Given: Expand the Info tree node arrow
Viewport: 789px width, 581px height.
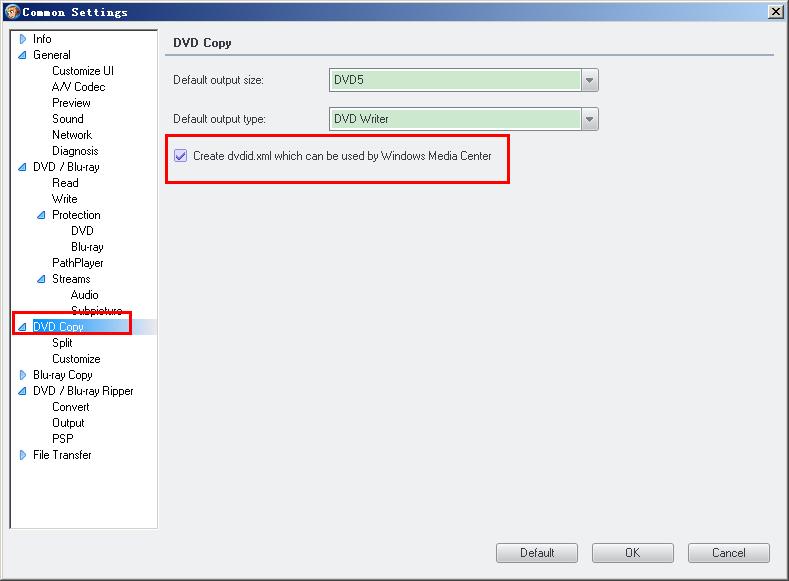Looking at the screenshot, I should point(23,39).
